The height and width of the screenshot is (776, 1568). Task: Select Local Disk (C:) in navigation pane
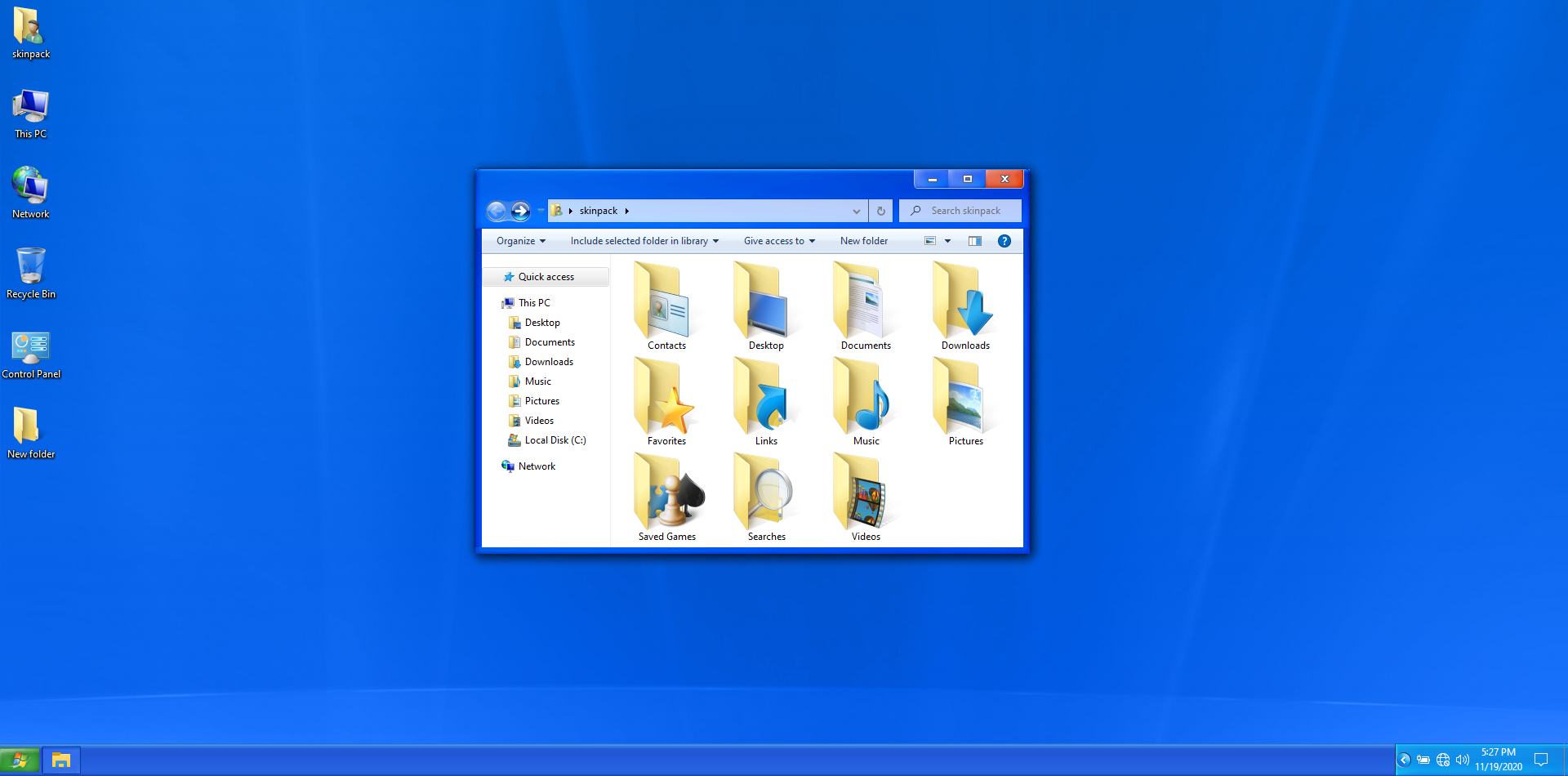coord(555,440)
